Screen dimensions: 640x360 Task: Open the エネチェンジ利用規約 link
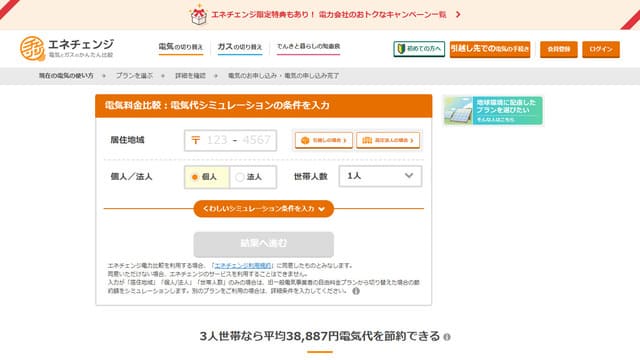[242, 266]
